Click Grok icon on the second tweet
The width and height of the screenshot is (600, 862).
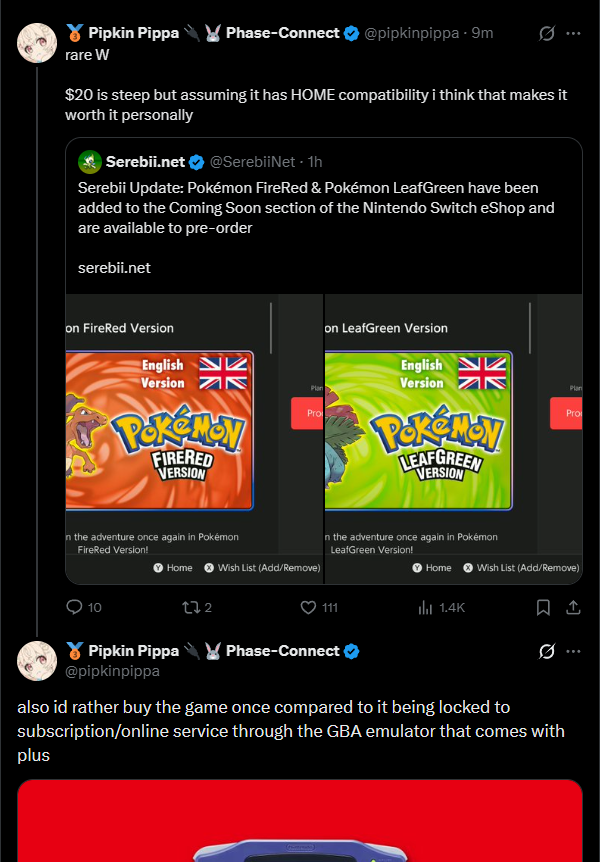click(547, 651)
